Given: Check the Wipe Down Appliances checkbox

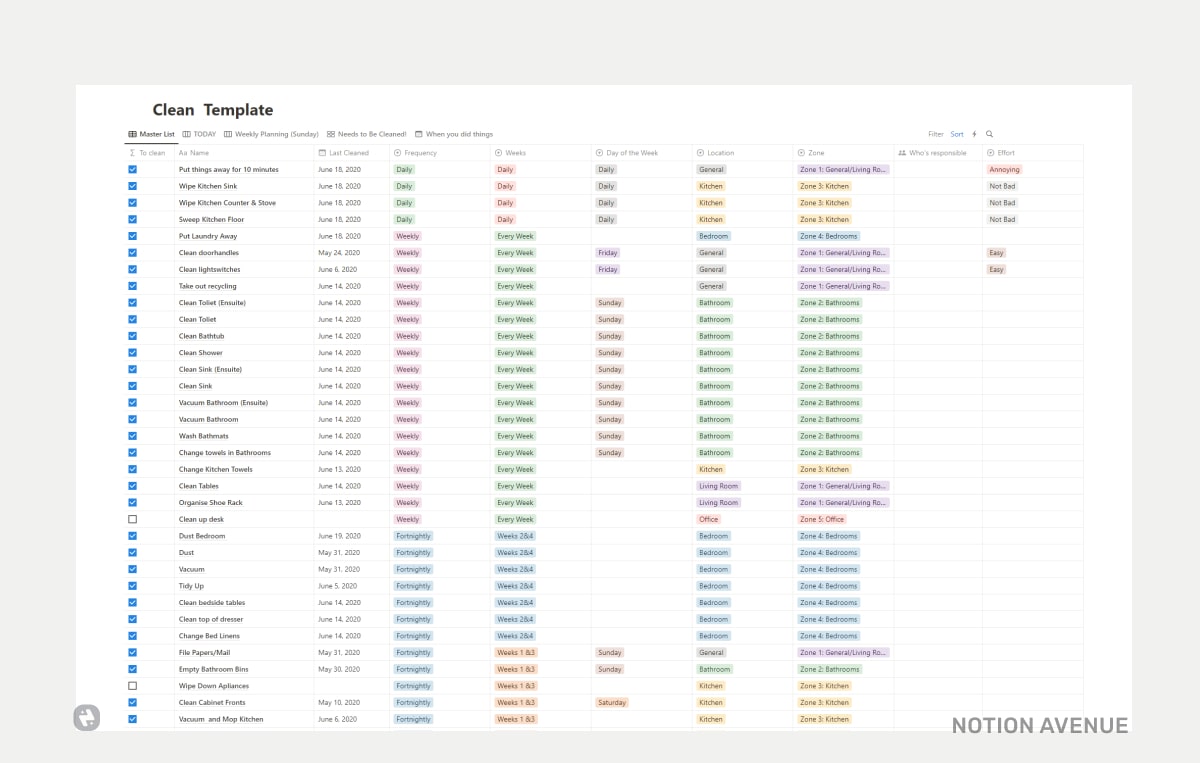Looking at the screenshot, I should (x=131, y=685).
